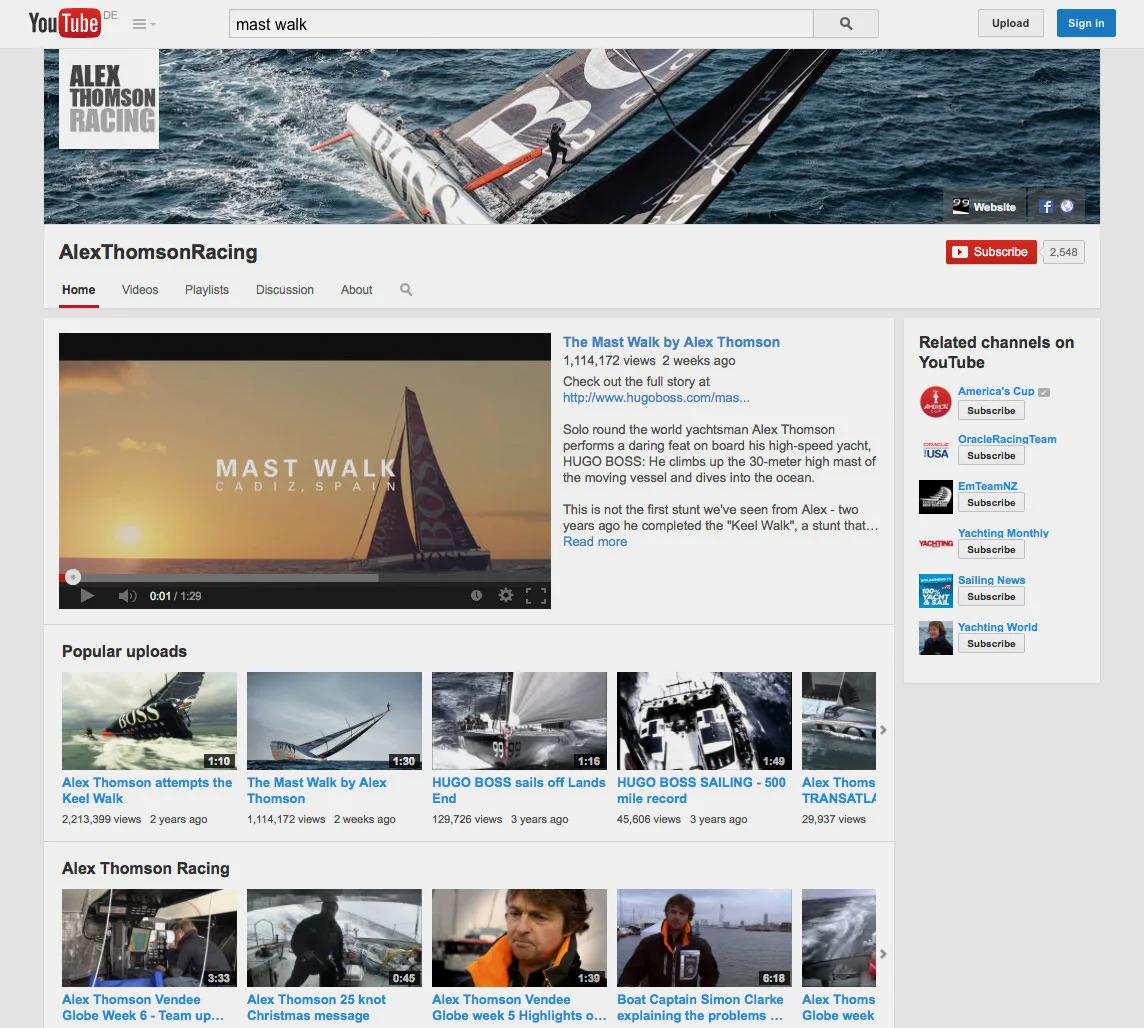Screen dimensions: 1144x1028
Task: Switch to the Videos tab
Action: pyautogui.click(x=140, y=290)
